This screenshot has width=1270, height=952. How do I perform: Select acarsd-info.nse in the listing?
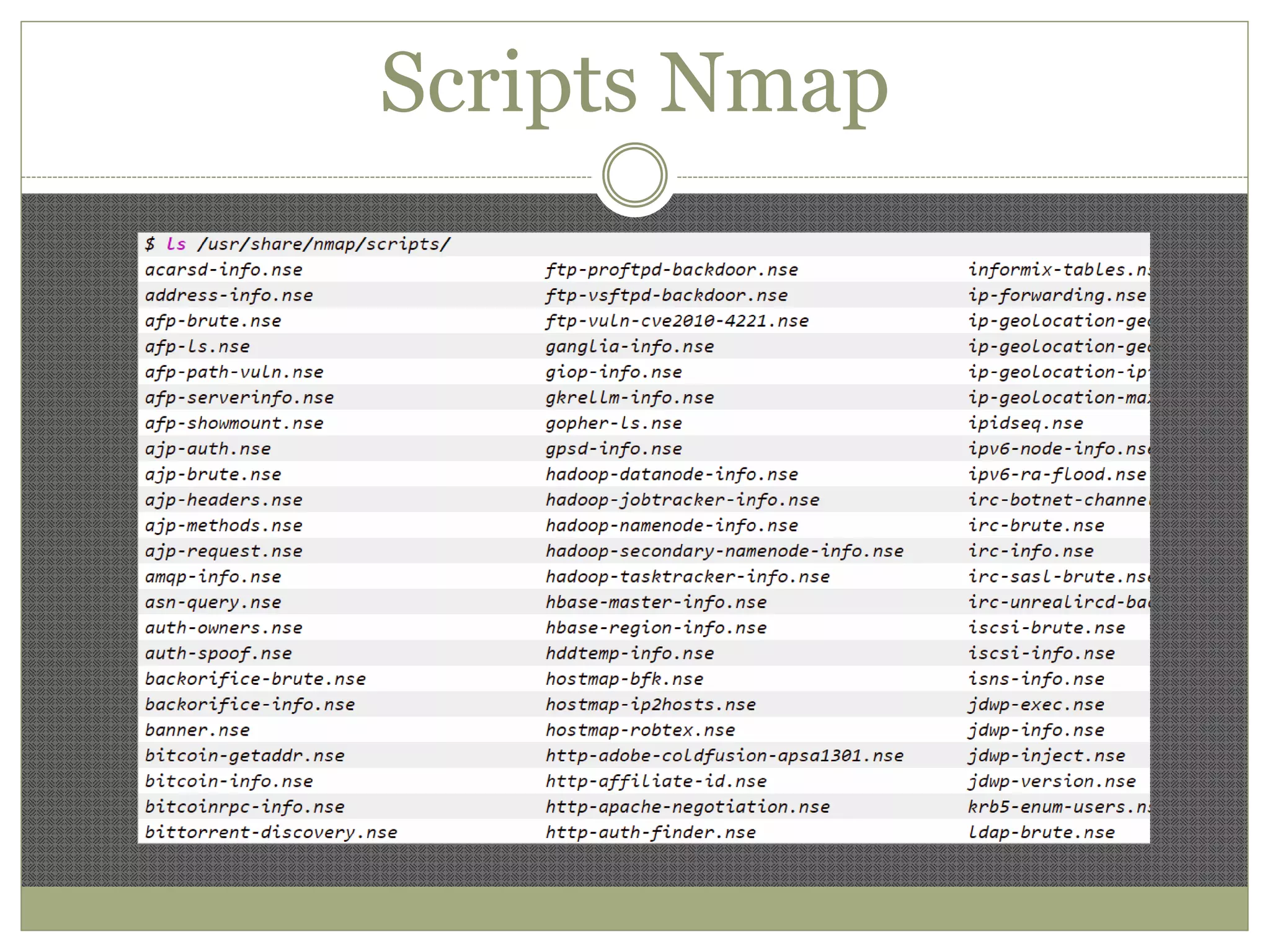pyautogui.click(x=224, y=270)
